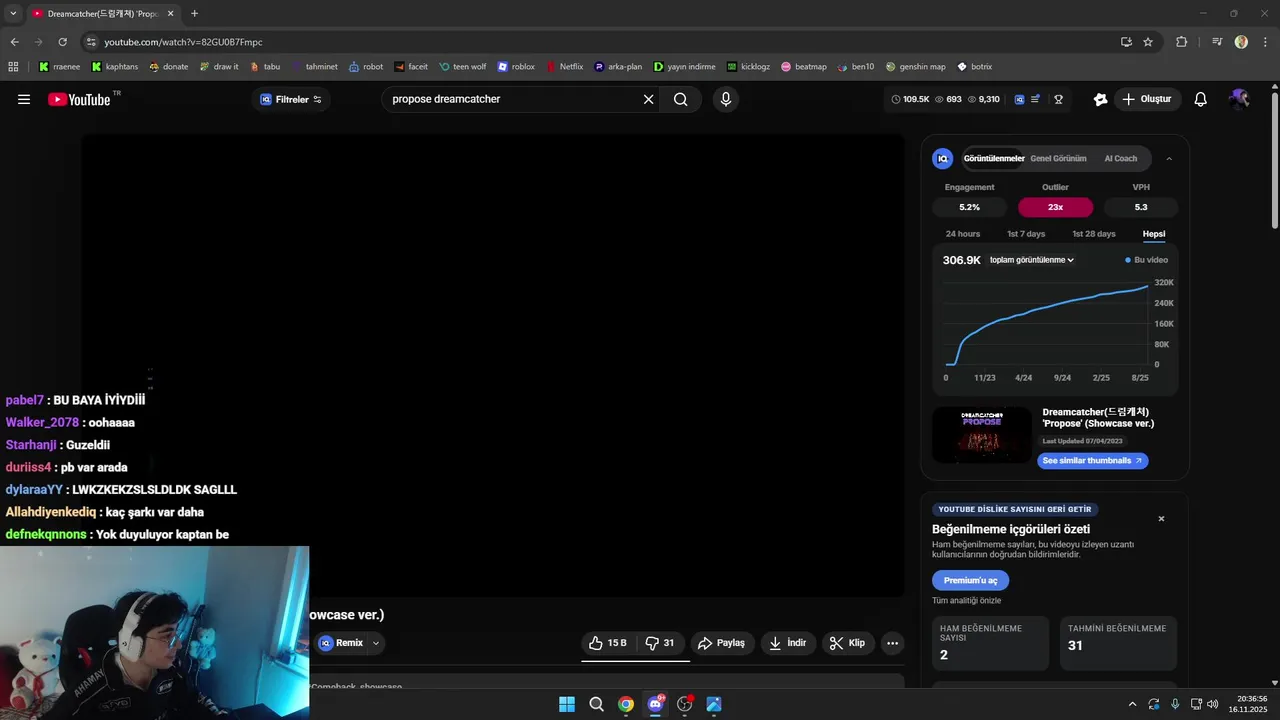Click the Oluştur create button
The width and height of the screenshot is (1280, 720).
(1146, 99)
